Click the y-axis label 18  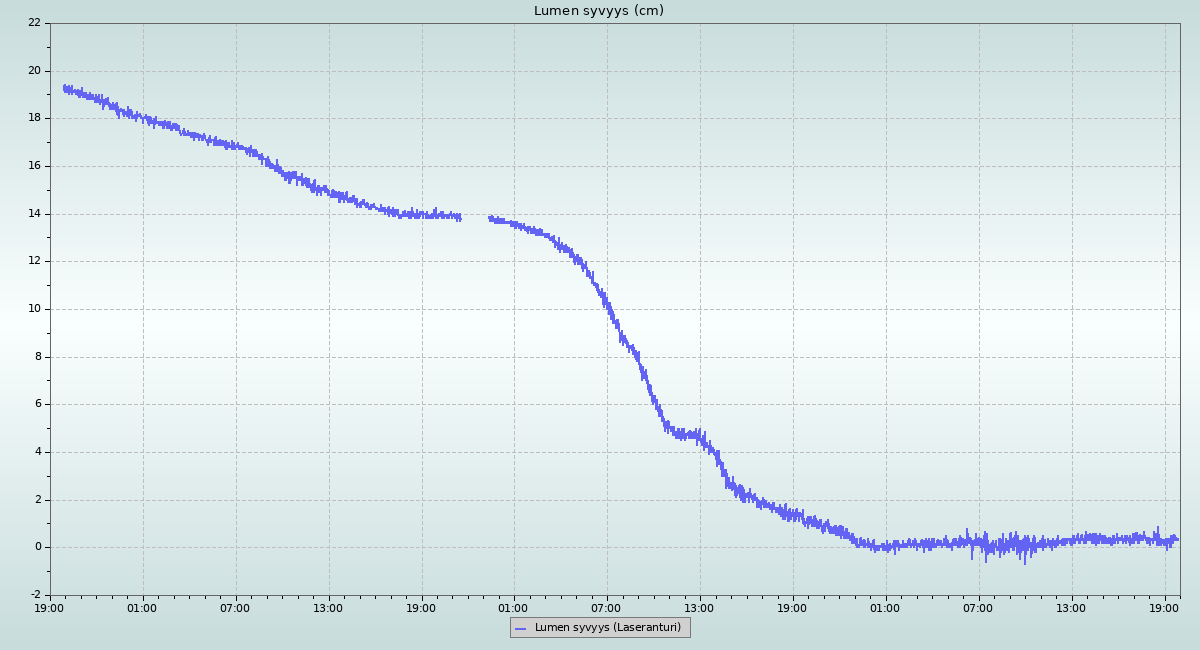34,118
